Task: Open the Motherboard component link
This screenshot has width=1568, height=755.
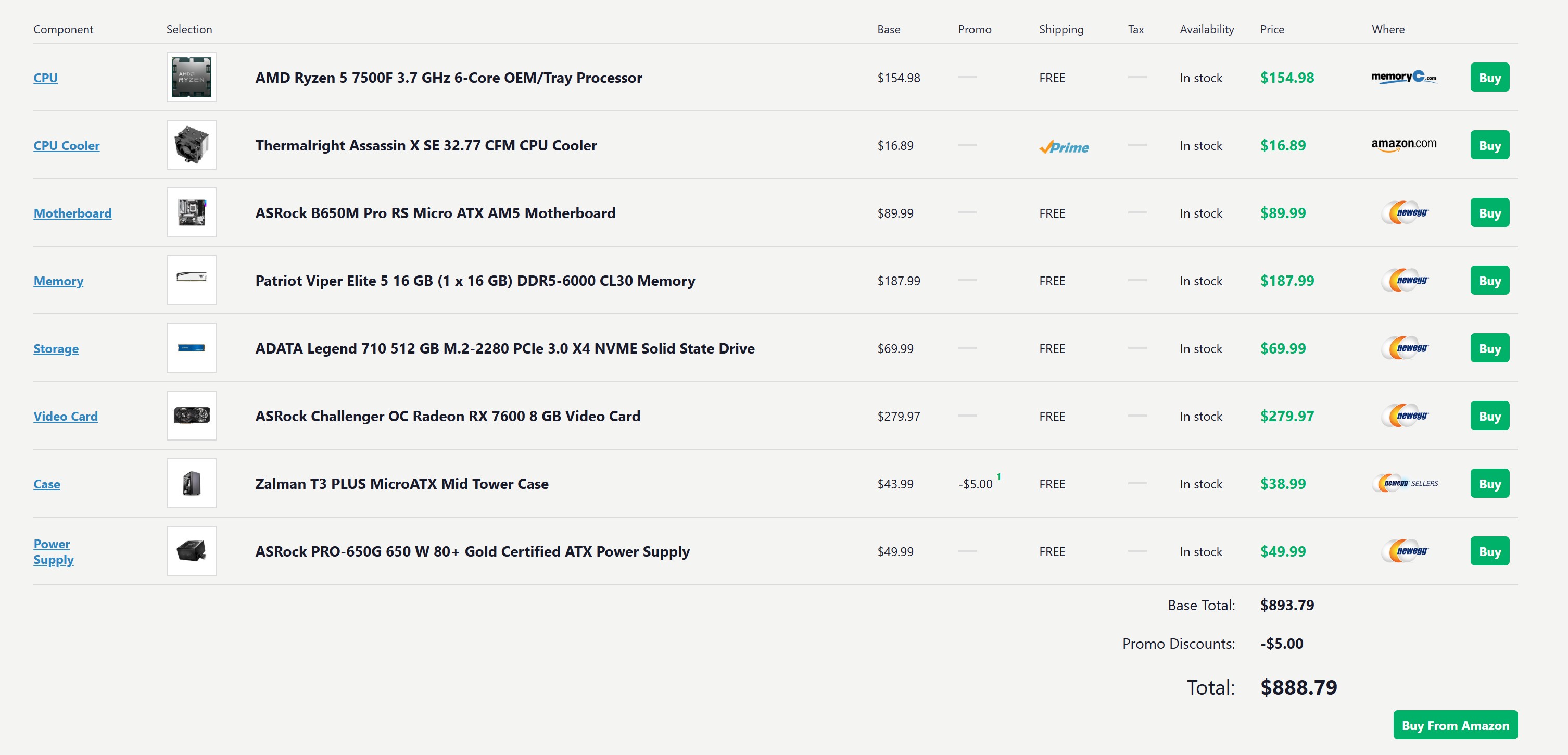Action: coord(72,213)
